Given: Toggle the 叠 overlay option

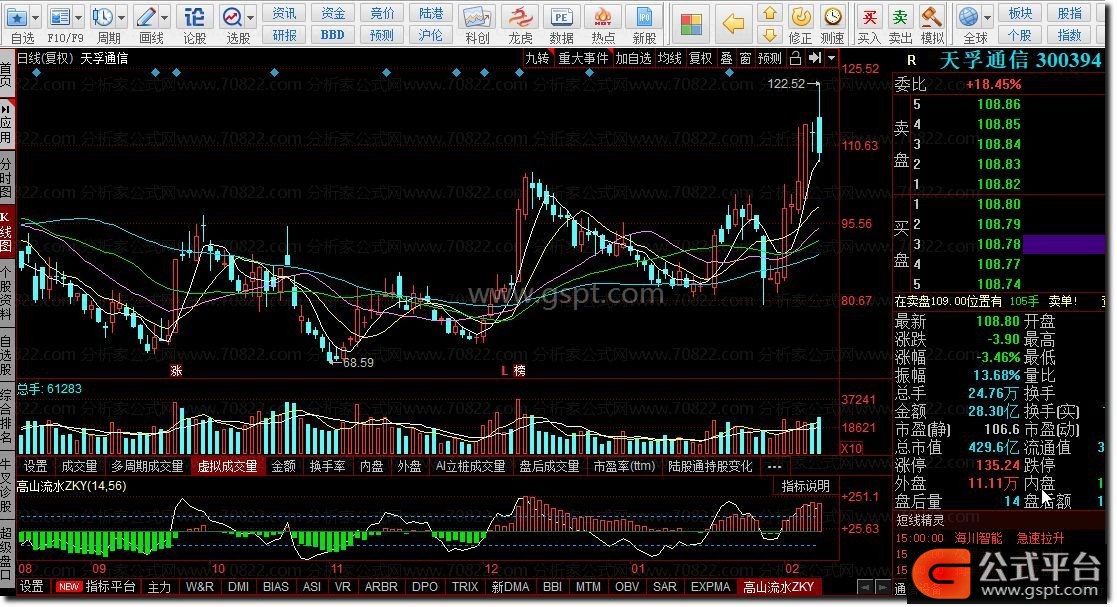Looking at the screenshot, I should coord(727,58).
